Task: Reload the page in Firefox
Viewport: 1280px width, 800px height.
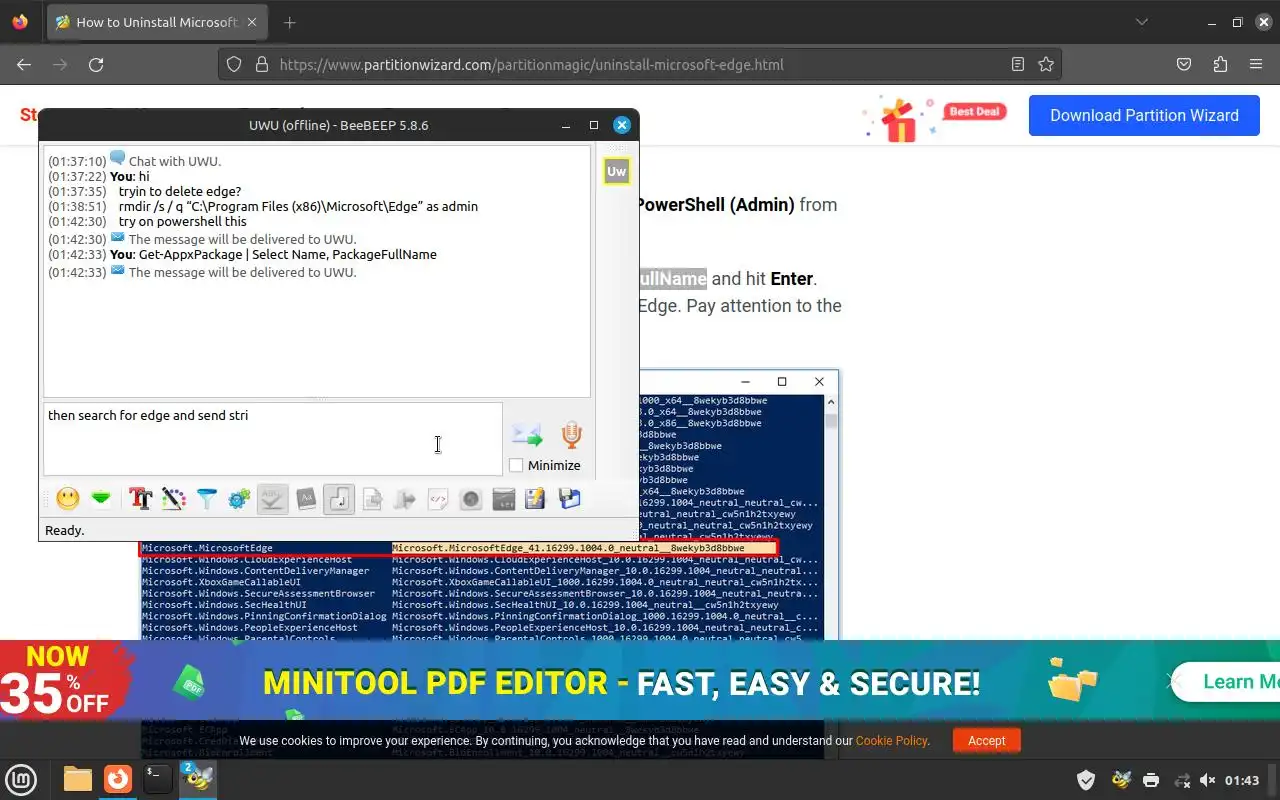Action: pos(96,64)
